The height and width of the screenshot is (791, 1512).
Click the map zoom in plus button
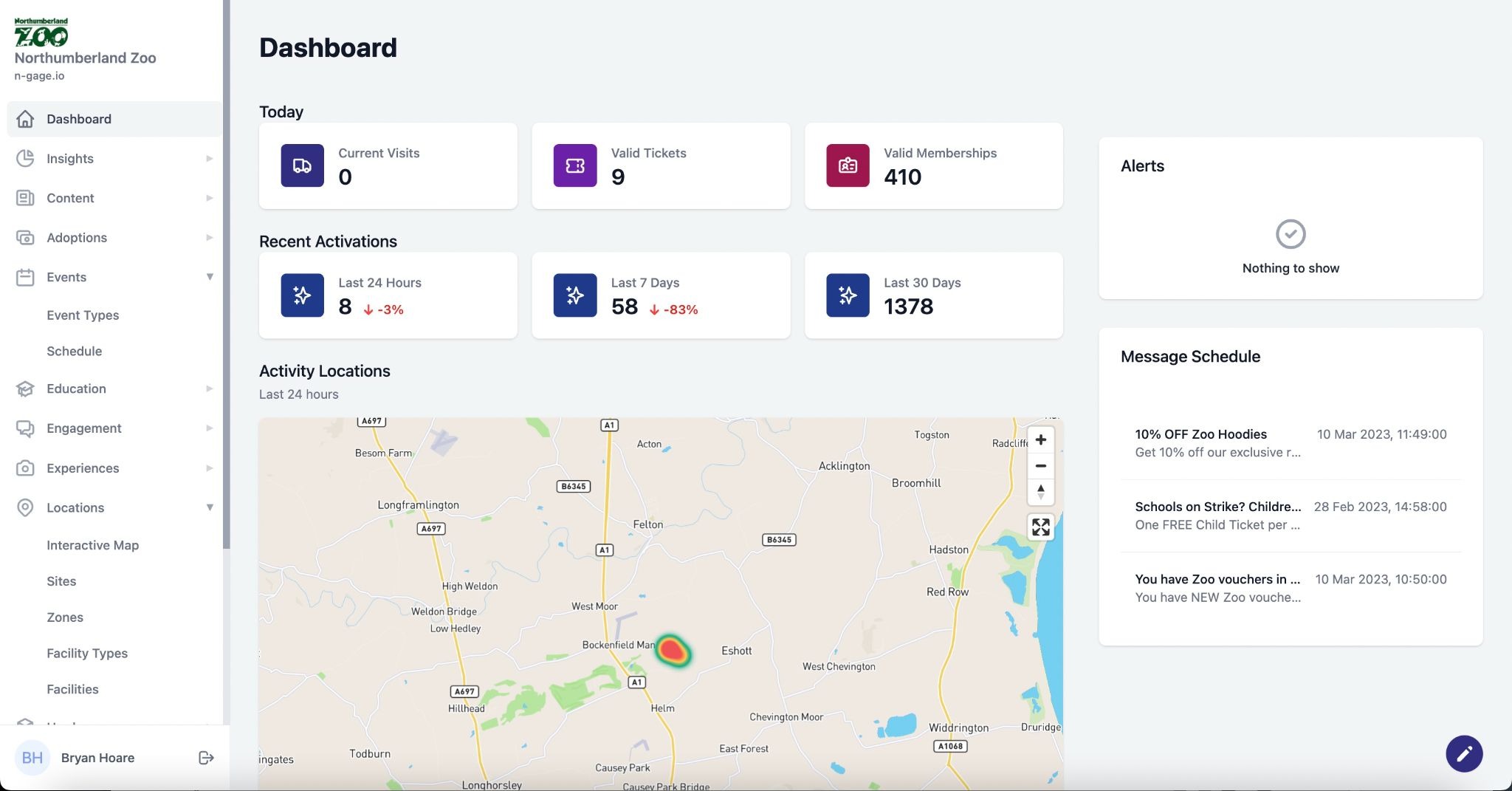(x=1040, y=439)
